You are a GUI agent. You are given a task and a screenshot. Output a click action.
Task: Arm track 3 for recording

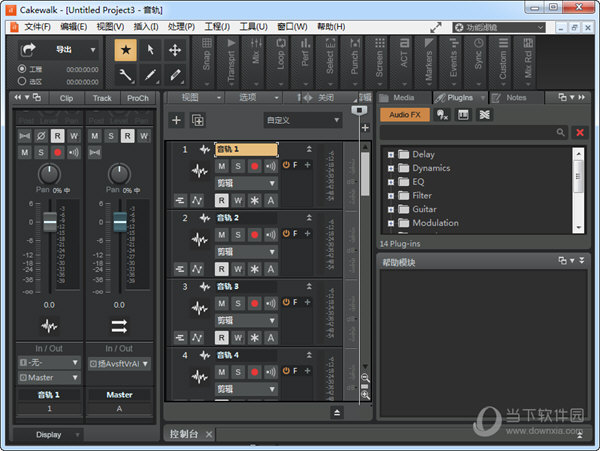point(254,303)
